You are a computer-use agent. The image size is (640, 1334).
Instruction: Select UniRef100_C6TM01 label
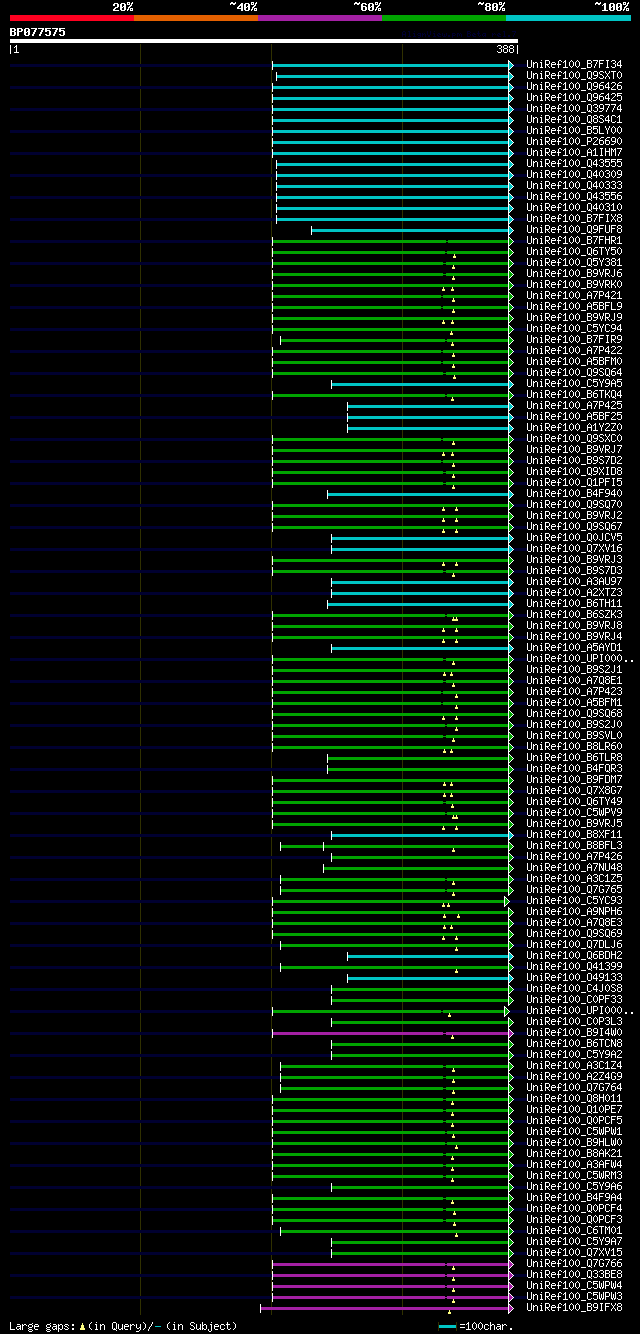click(574, 1231)
